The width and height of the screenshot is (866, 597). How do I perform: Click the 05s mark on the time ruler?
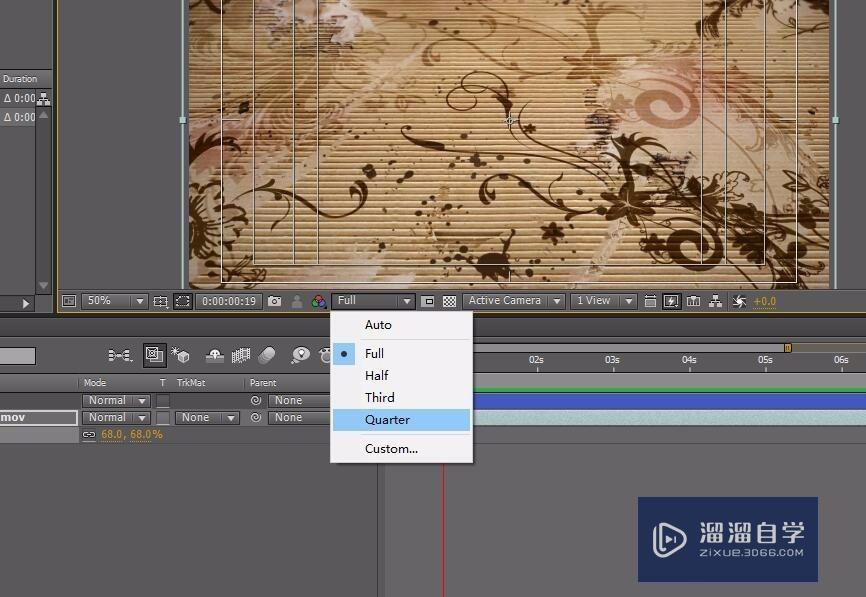(x=765, y=360)
